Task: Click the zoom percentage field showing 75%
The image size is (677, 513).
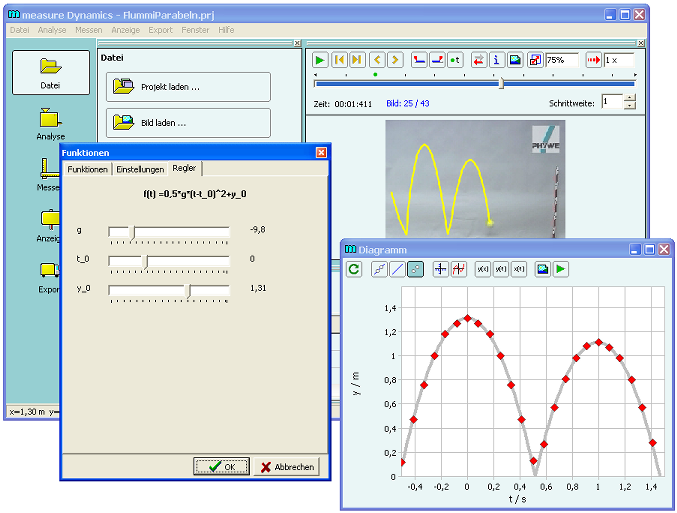Action: point(562,60)
